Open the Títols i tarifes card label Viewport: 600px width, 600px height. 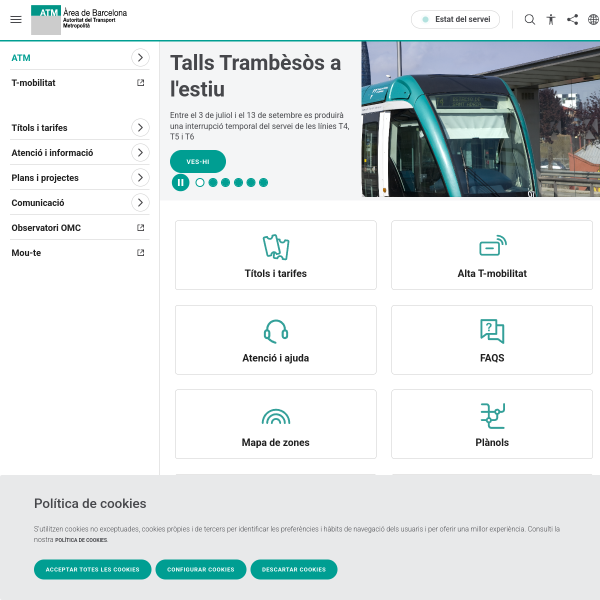point(276,274)
